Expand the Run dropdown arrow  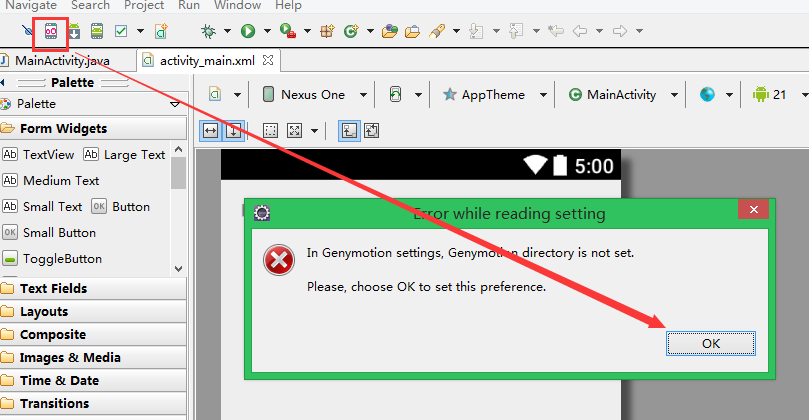(x=267, y=31)
